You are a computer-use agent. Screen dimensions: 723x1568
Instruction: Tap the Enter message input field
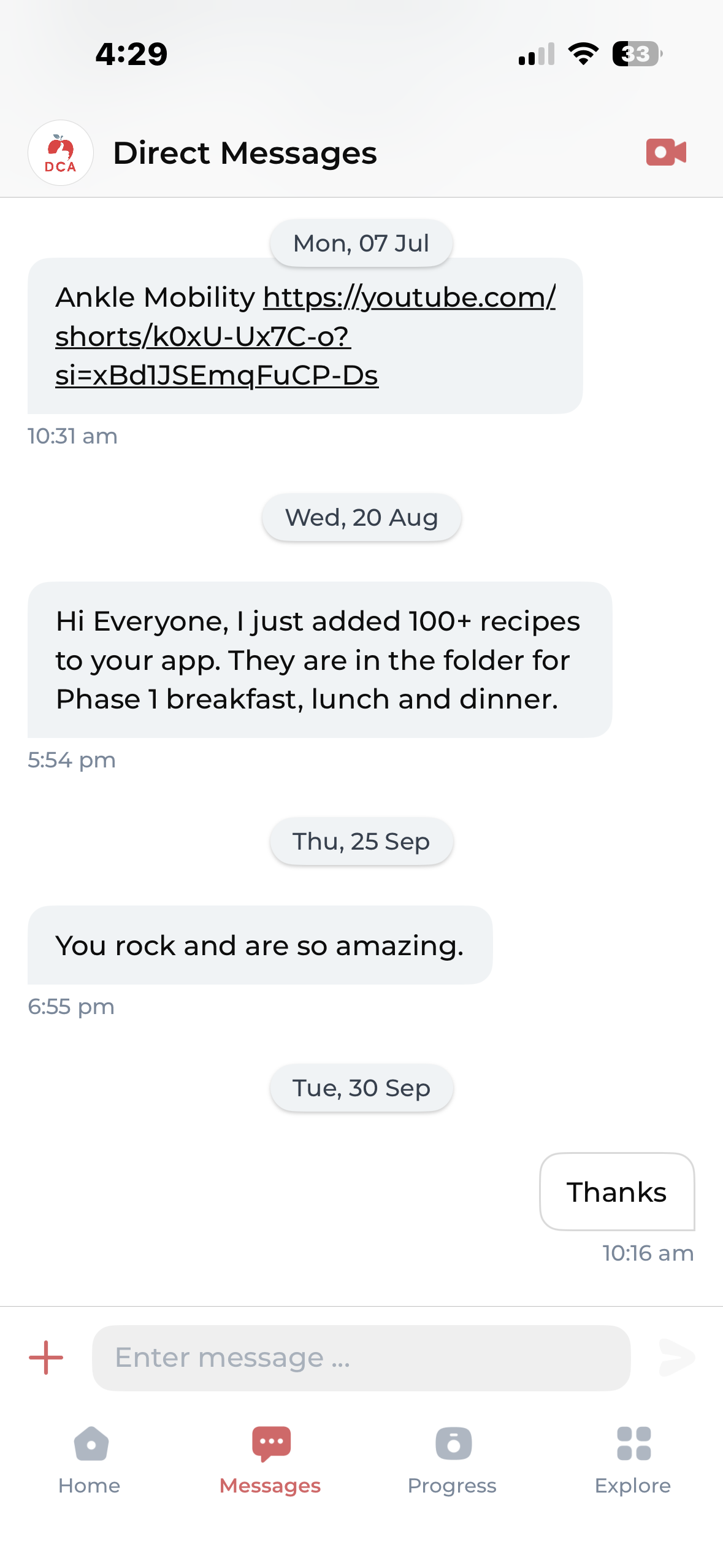point(361,1357)
